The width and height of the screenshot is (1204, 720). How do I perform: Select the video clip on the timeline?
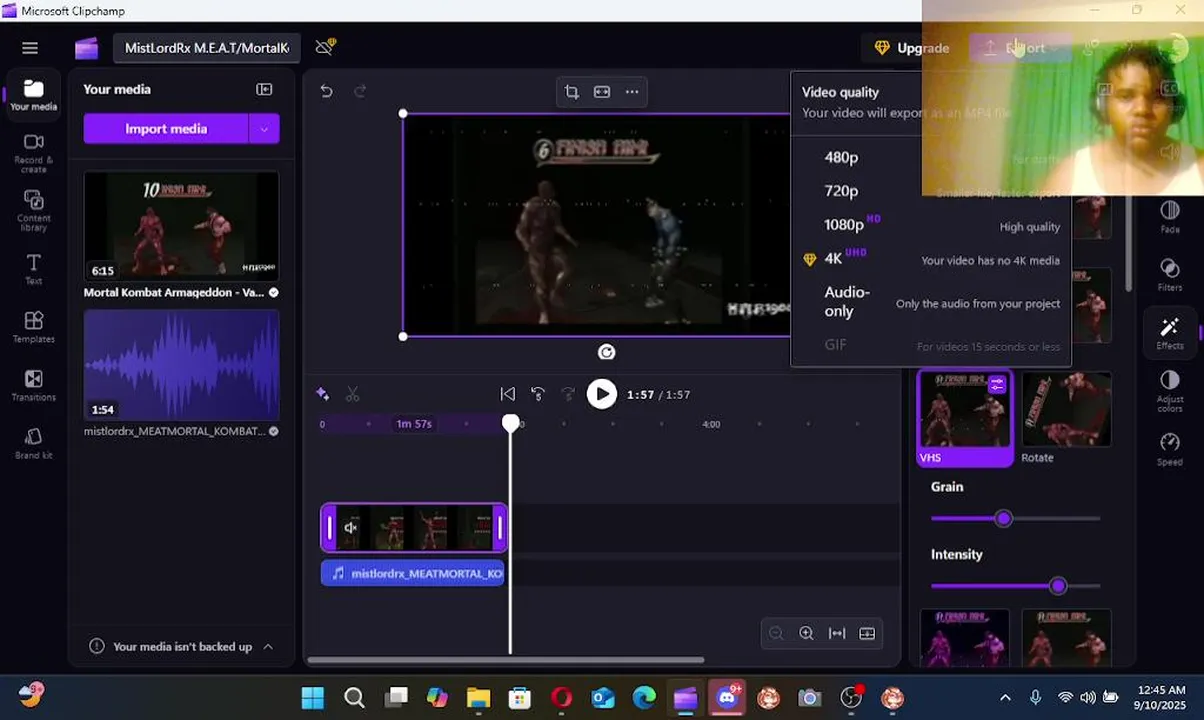tap(414, 528)
